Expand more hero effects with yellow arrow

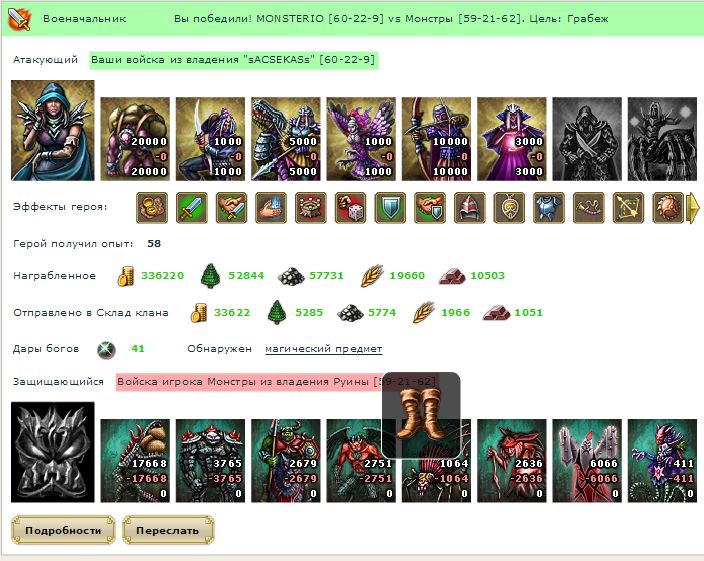(x=694, y=207)
